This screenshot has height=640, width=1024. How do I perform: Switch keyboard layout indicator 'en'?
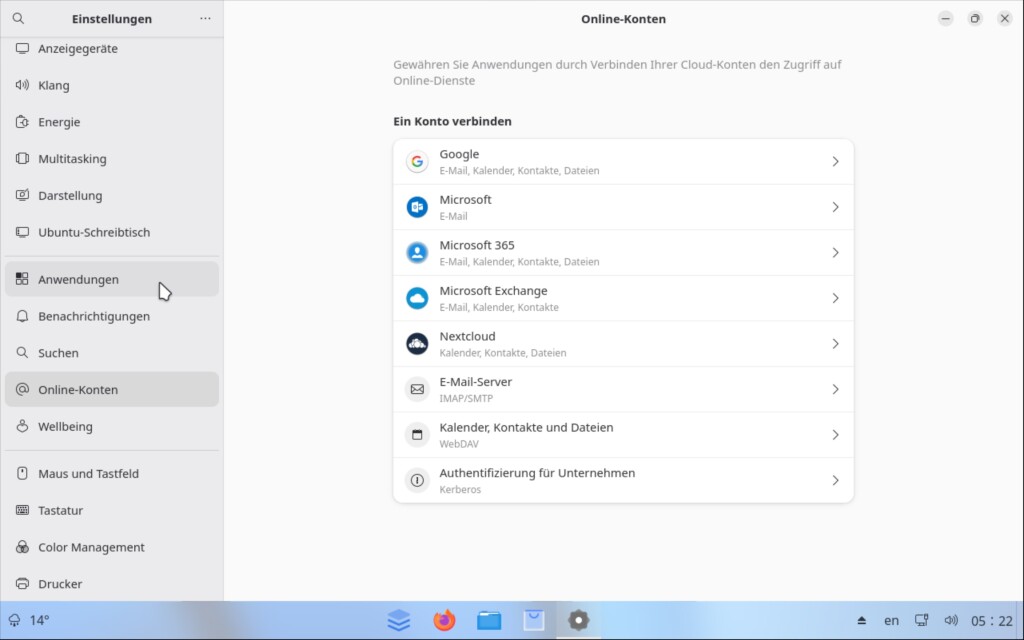click(891, 620)
